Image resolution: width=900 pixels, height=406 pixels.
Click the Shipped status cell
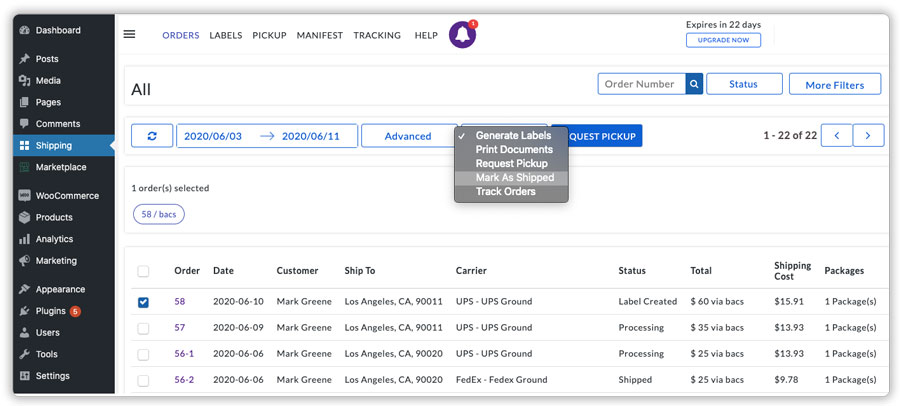tap(635, 380)
